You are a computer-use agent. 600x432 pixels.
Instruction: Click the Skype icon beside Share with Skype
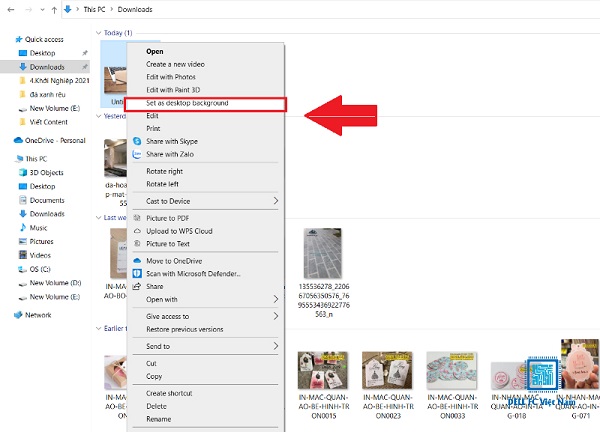tap(137, 141)
